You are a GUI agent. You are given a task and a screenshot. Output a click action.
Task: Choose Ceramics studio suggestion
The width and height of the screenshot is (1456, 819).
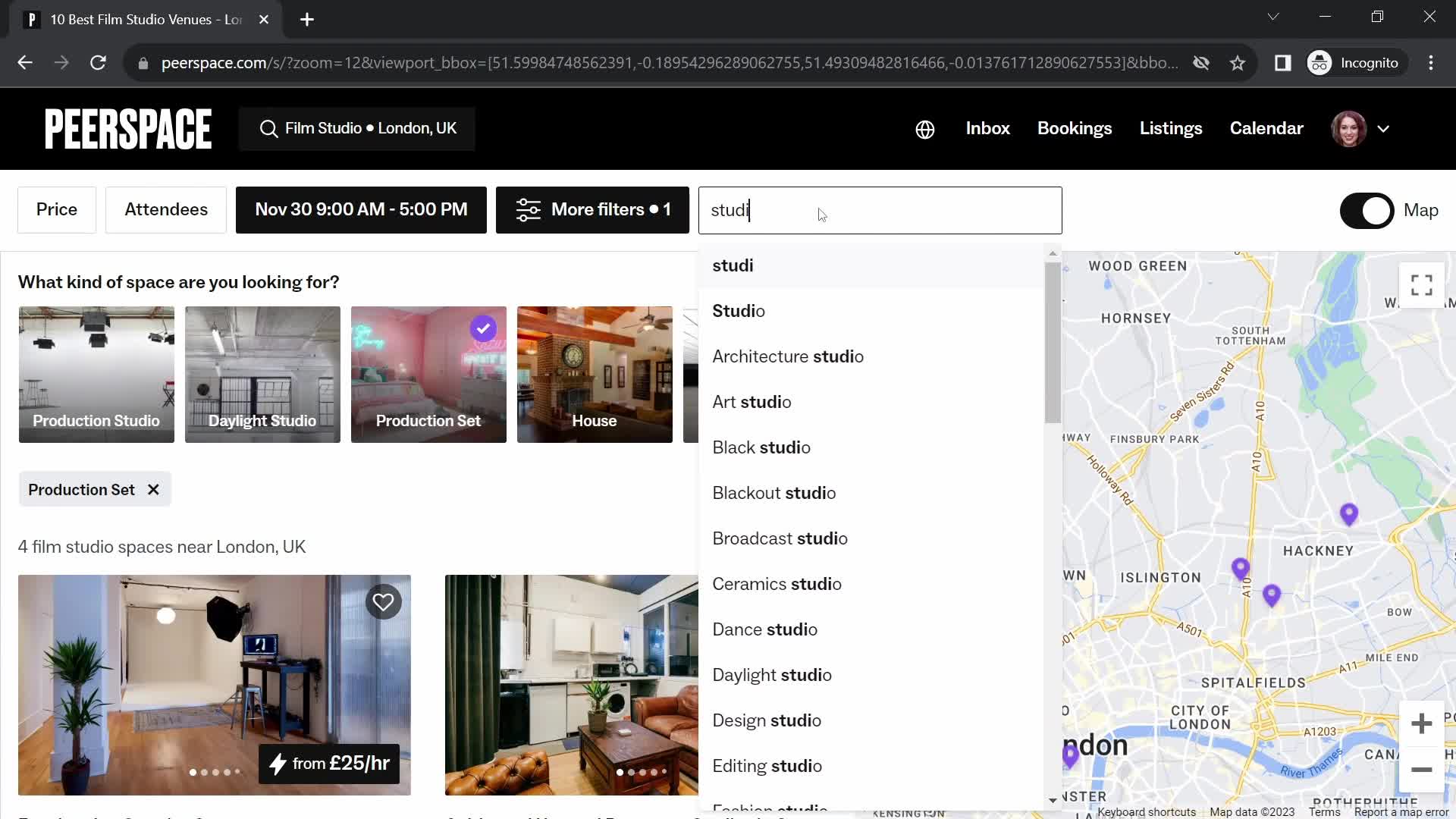[871, 584]
